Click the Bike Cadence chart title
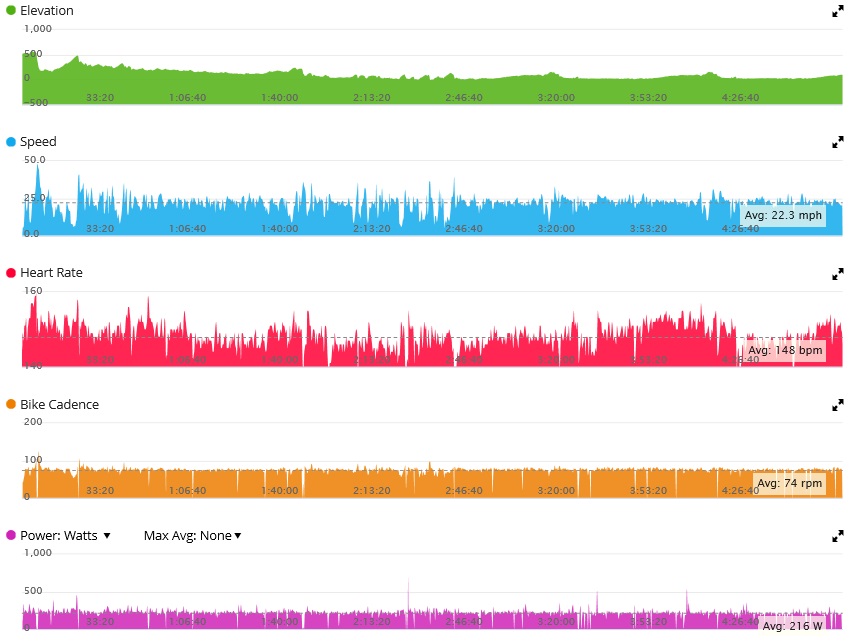 point(60,404)
